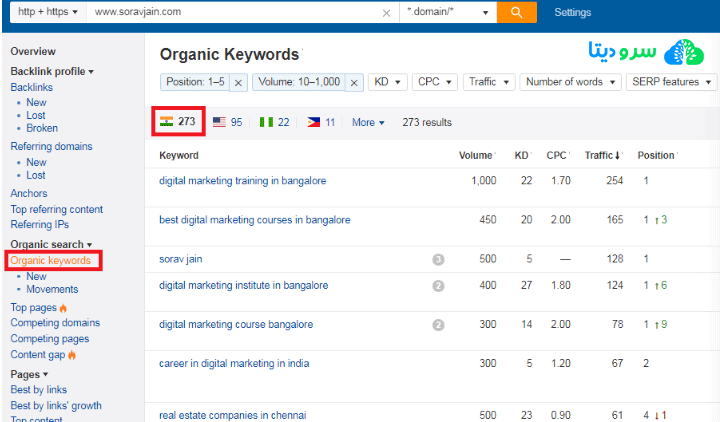
Task: Expand the More countries dropdown
Action: coord(368,122)
